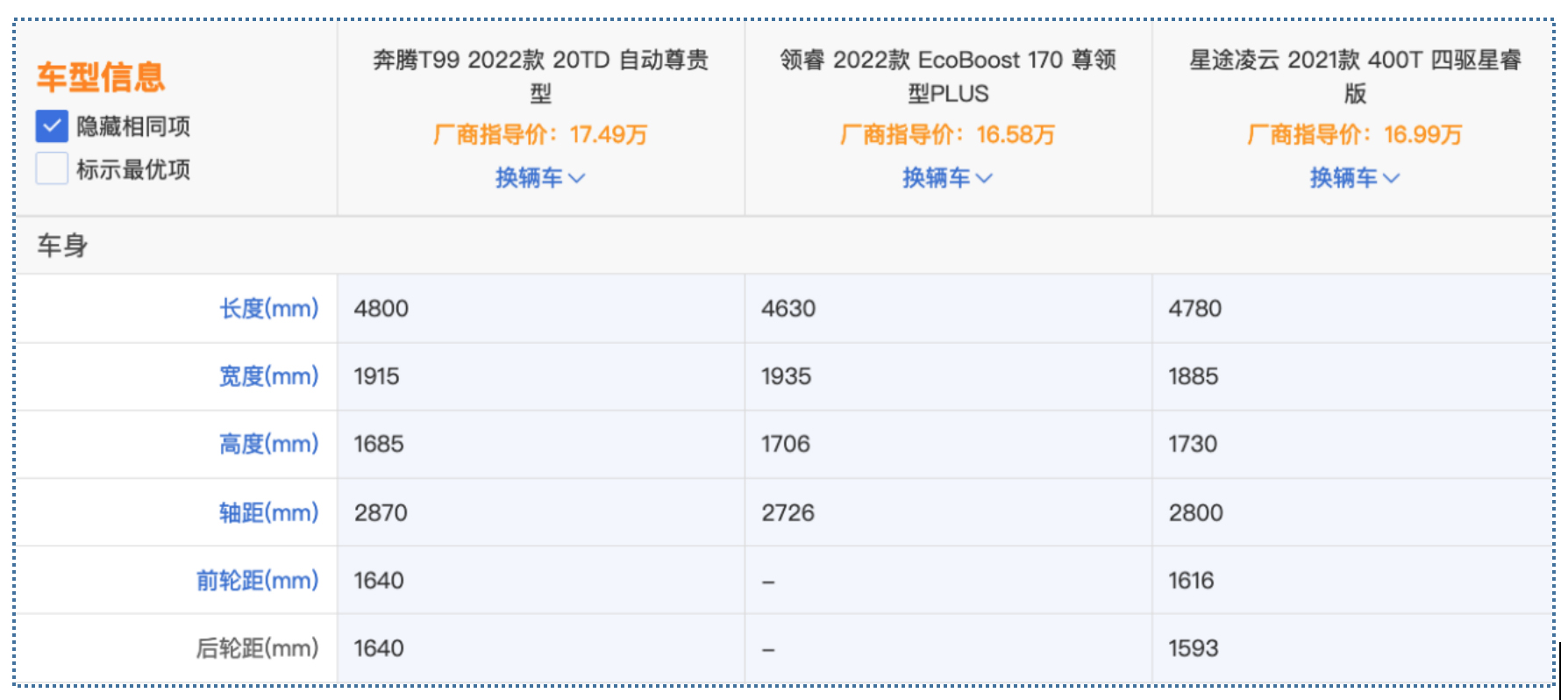1568x700 pixels.
Task: Click the 宽度(mm) parameter link
Action: 268,376
